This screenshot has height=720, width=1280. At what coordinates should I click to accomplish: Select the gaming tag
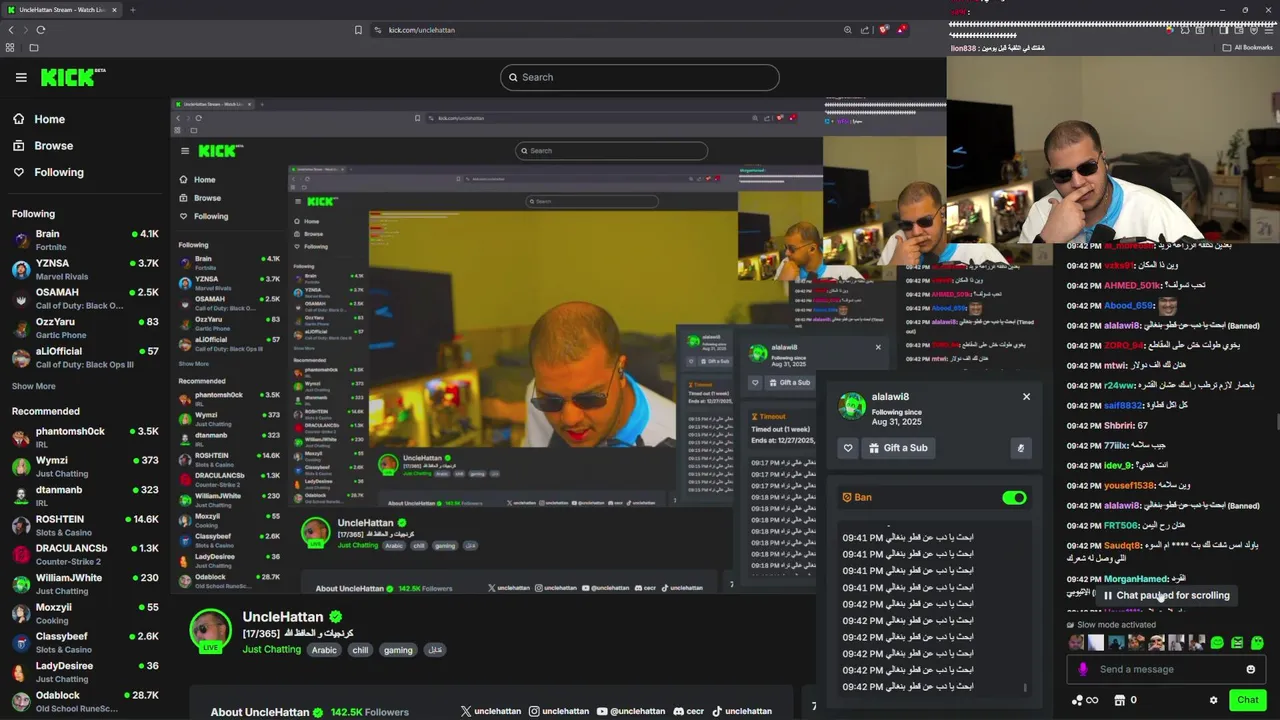coord(398,650)
